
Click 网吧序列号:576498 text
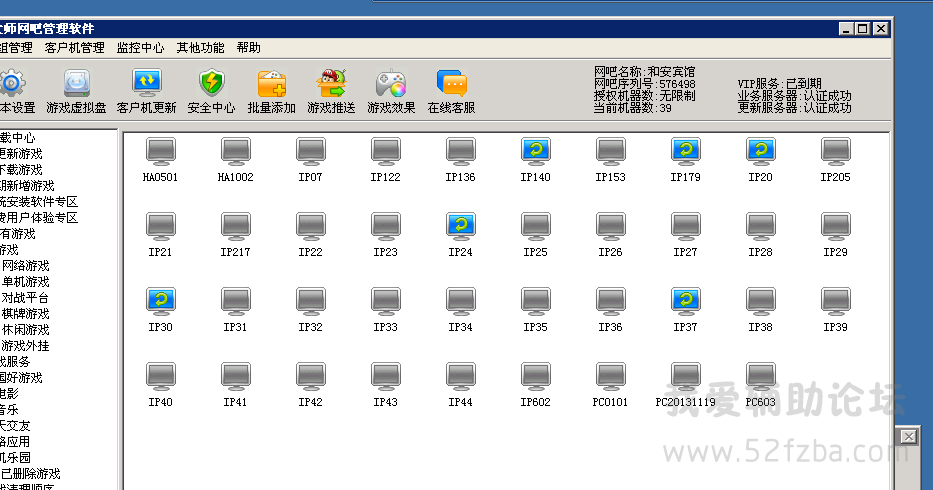pos(644,84)
